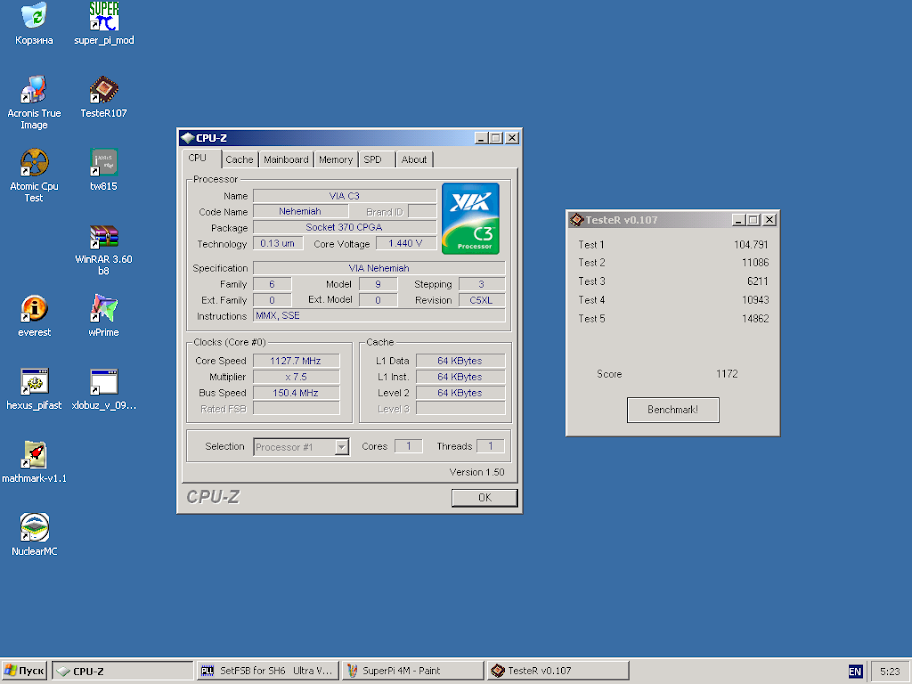
Task: Click the processor Name field VIA C3
Action: click(344, 196)
